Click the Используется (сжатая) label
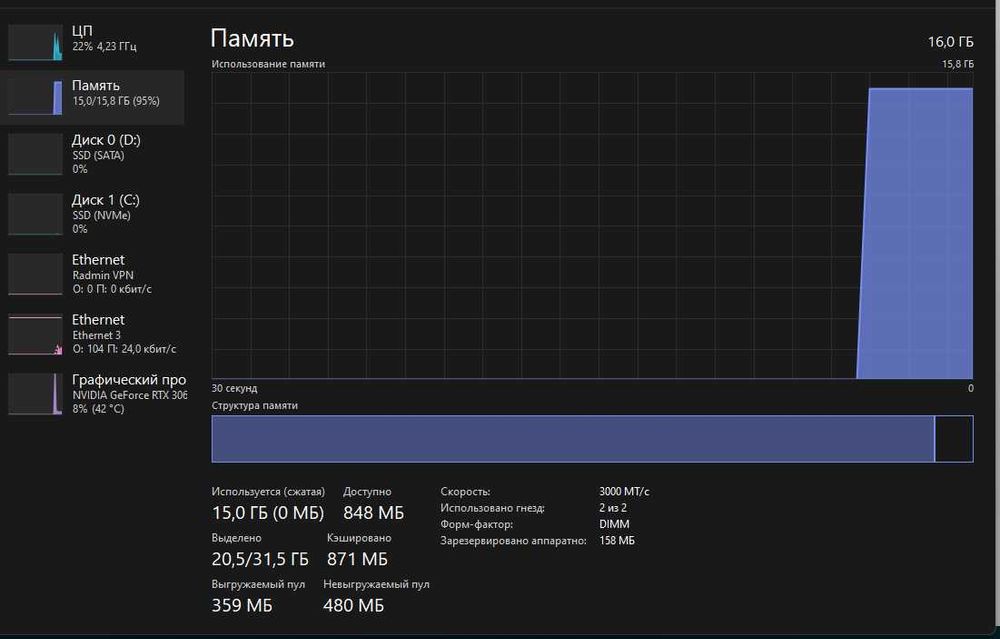The height and width of the screenshot is (639, 1000). point(268,492)
